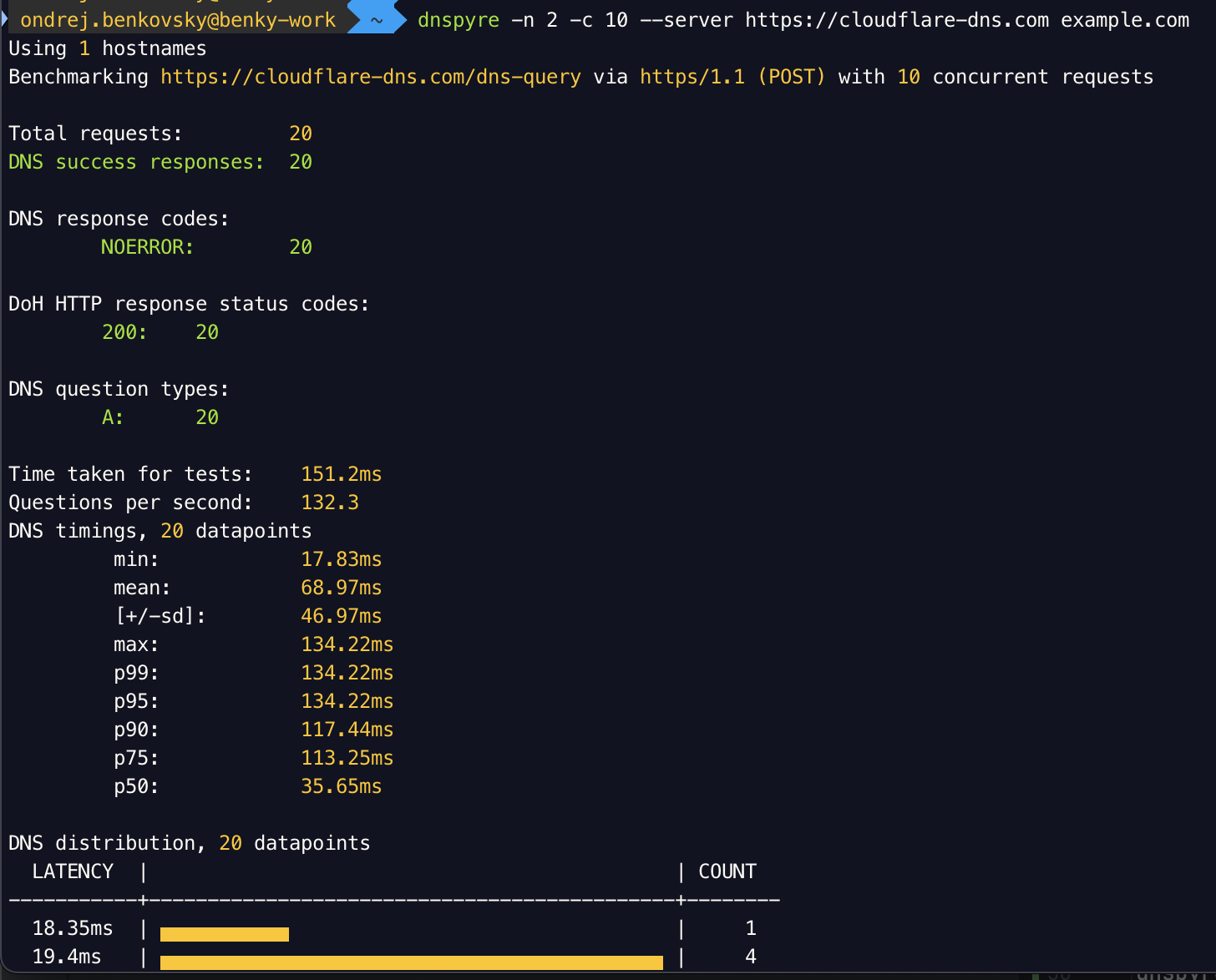Screen dimensions: 1216x980
Task: Click the 'Time taken for tests:' label
Action: pyautogui.click(x=130, y=474)
